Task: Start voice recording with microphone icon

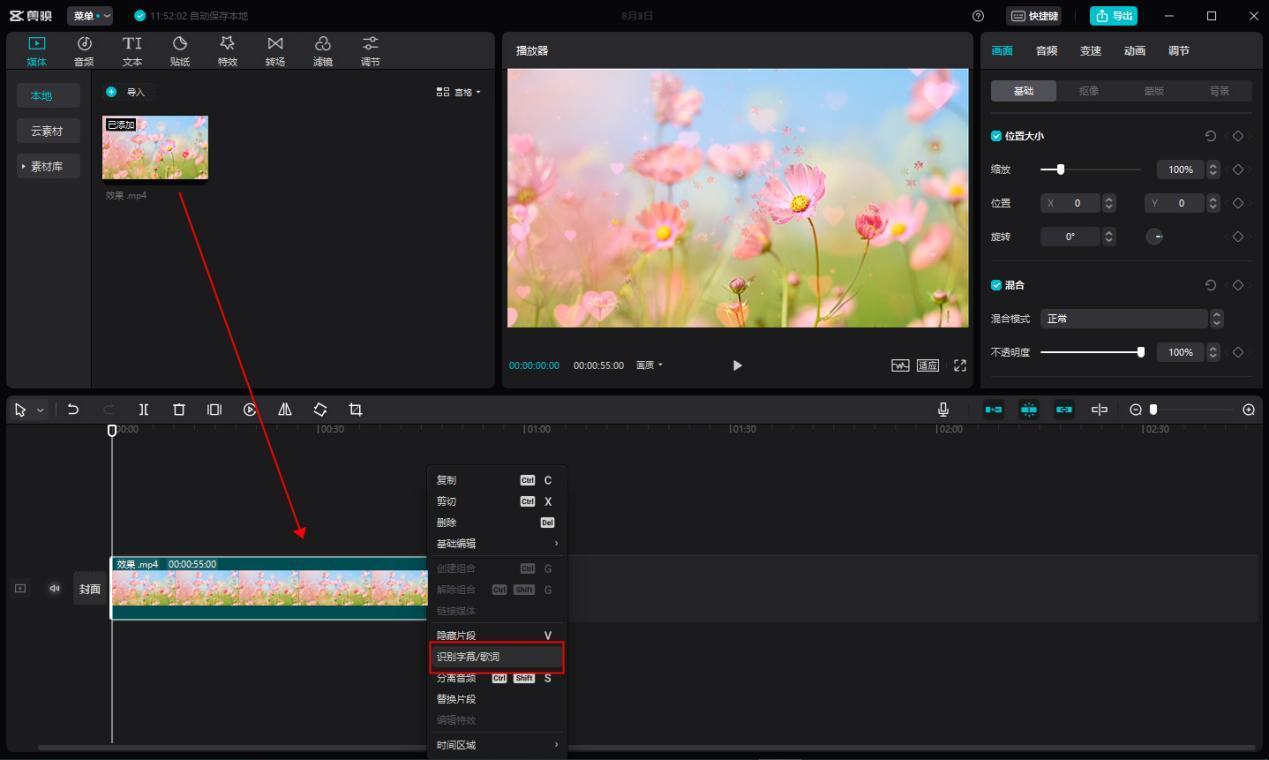Action: [x=943, y=409]
